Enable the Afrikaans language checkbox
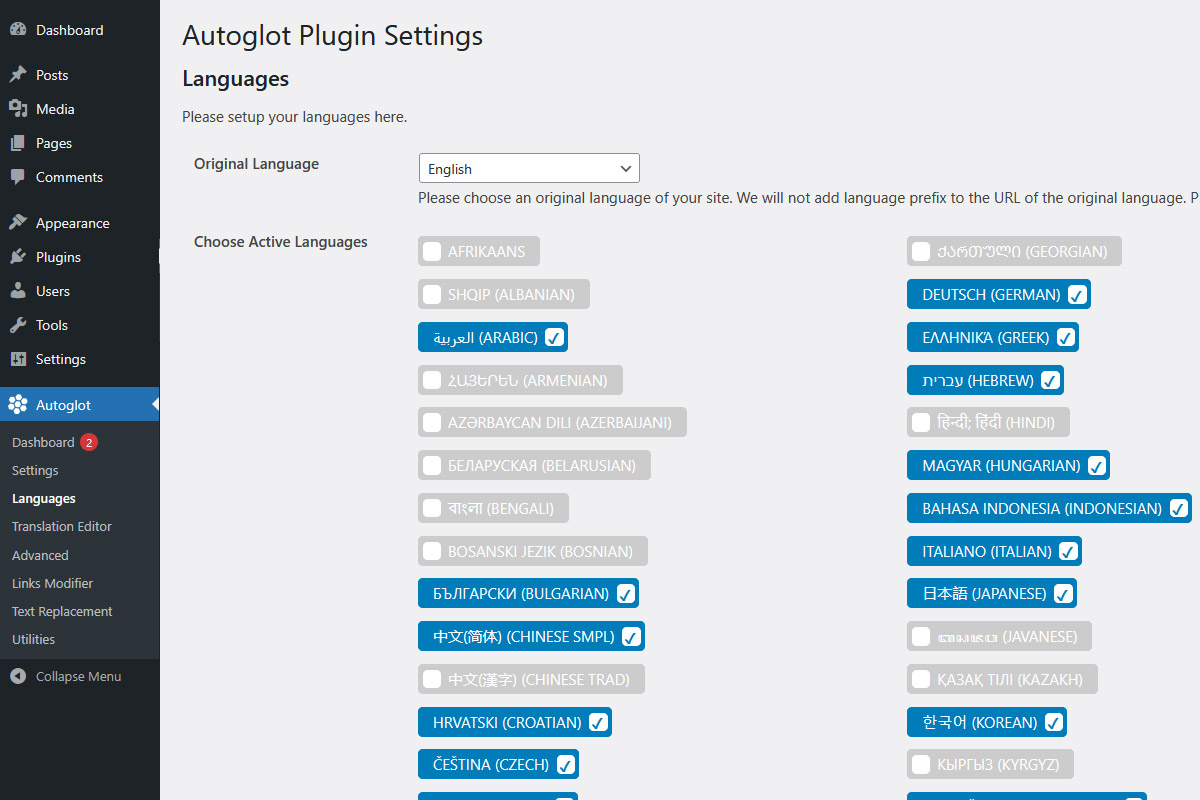Screen dimensions: 1200x800 click(x=432, y=251)
